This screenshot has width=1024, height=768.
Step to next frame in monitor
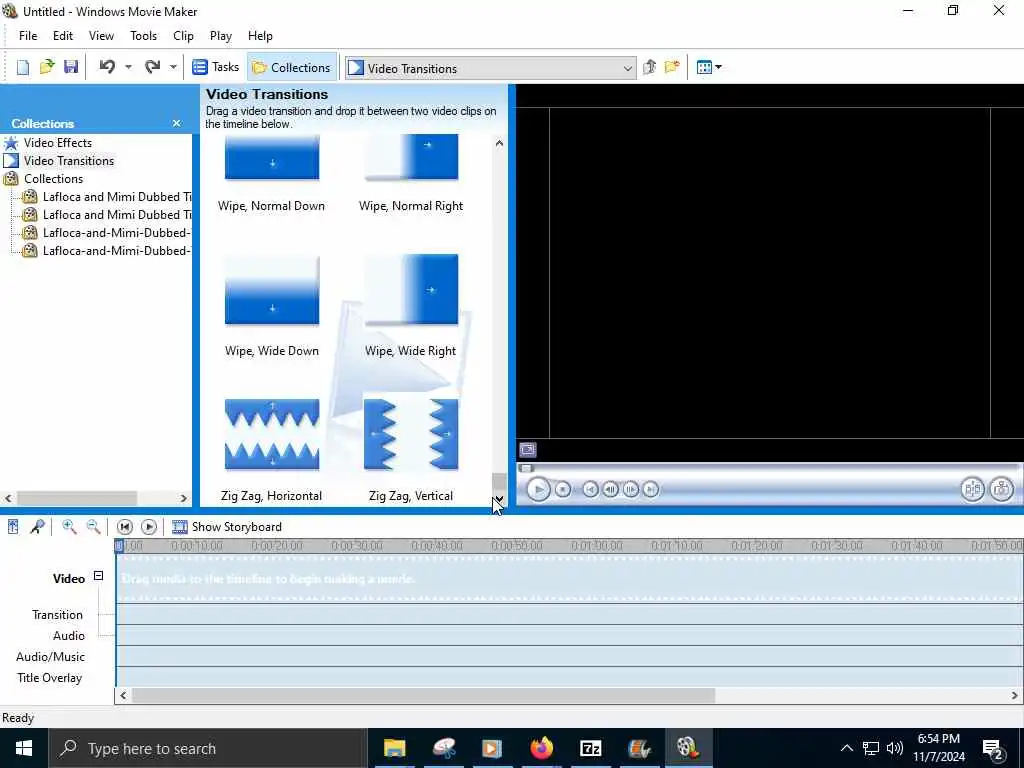[630, 489]
